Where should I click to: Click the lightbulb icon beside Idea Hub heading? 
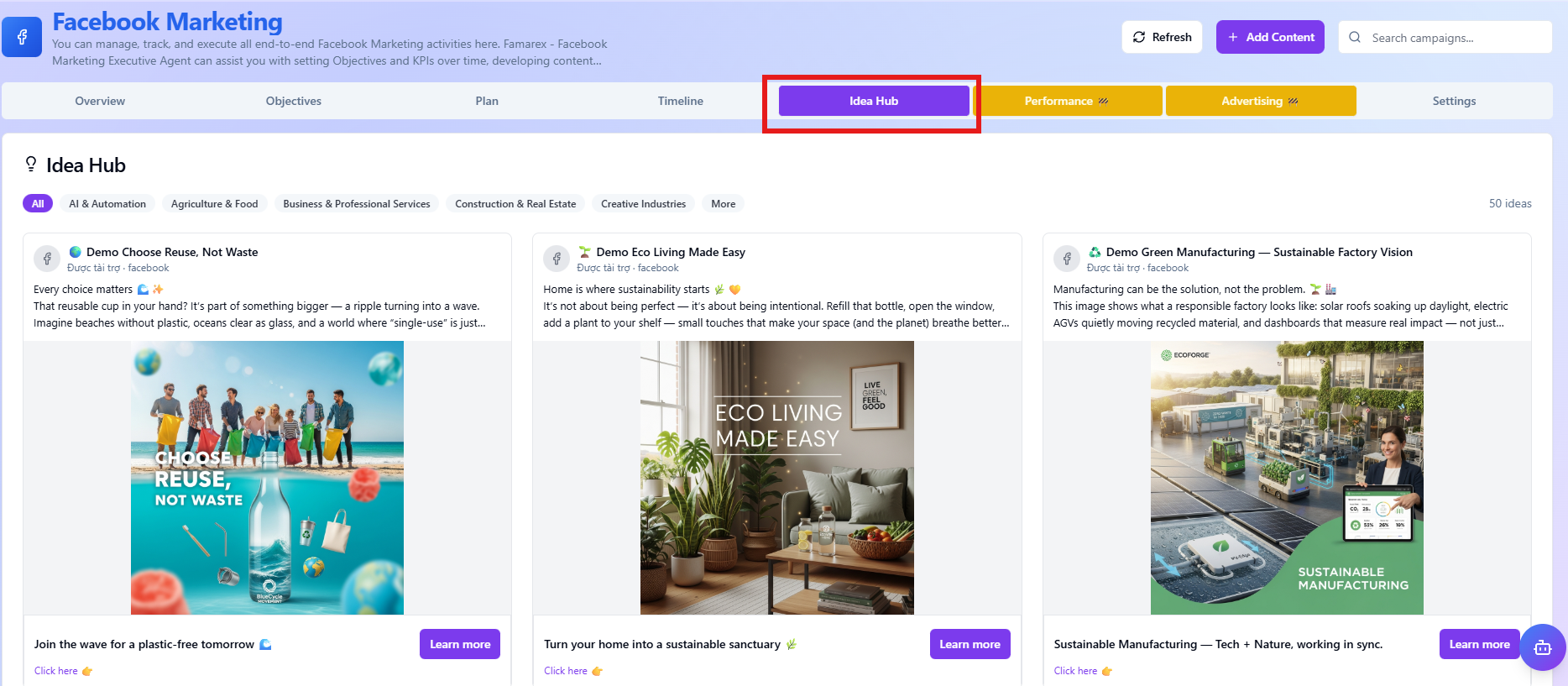click(x=31, y=165)
